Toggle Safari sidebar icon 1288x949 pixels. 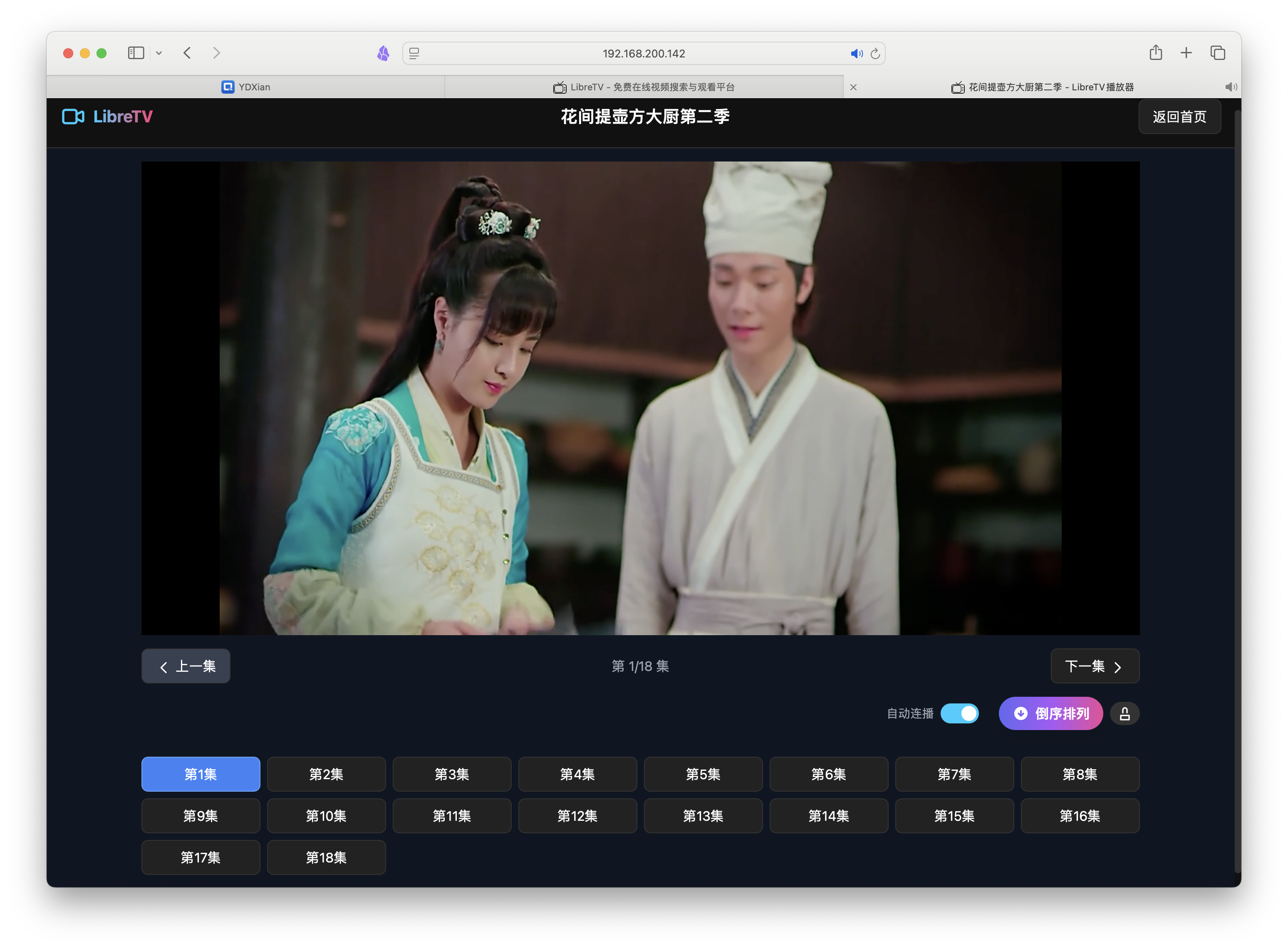pos(136,53)
